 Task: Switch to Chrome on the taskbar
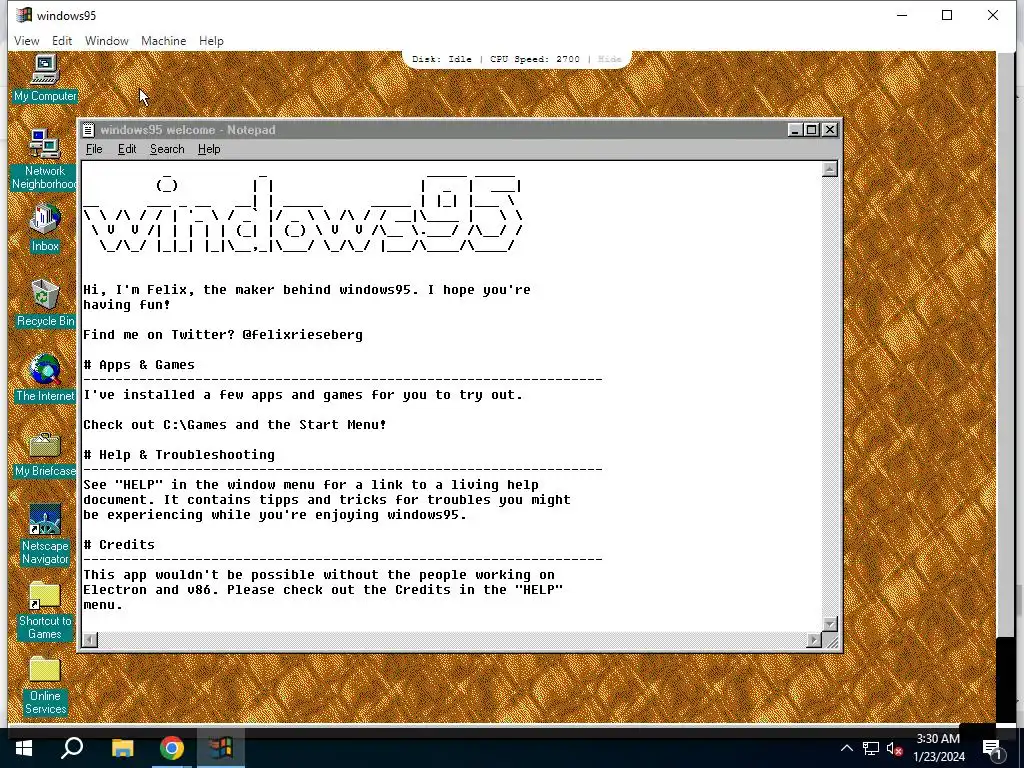click(172, 748)
